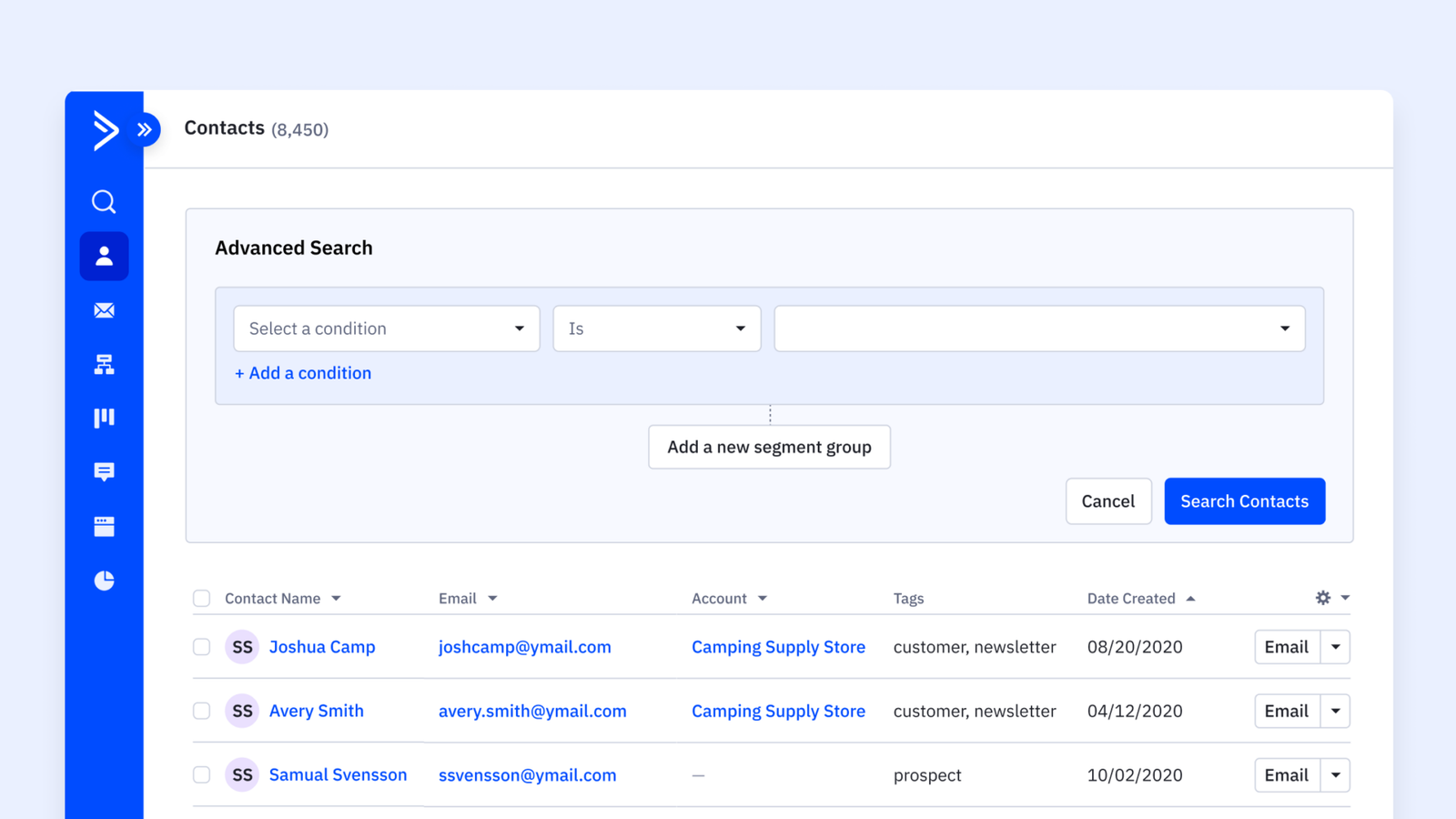The height and width of the screenshot is (819, 1456).
Task: Click the Search Contacts button
Action: [x=1245, y=500]
